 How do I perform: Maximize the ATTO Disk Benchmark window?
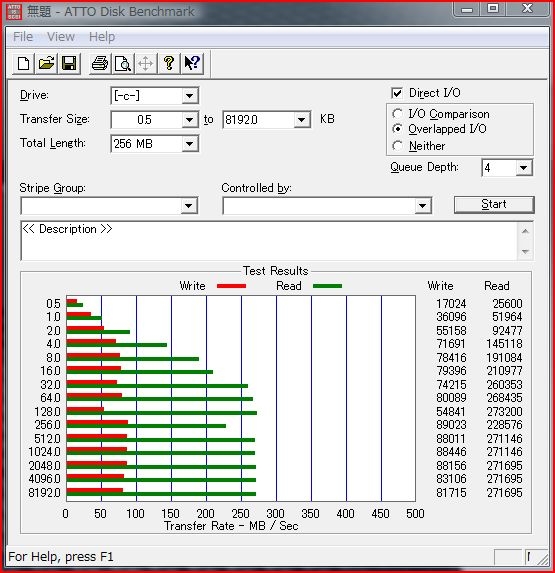tap(493, 9)
